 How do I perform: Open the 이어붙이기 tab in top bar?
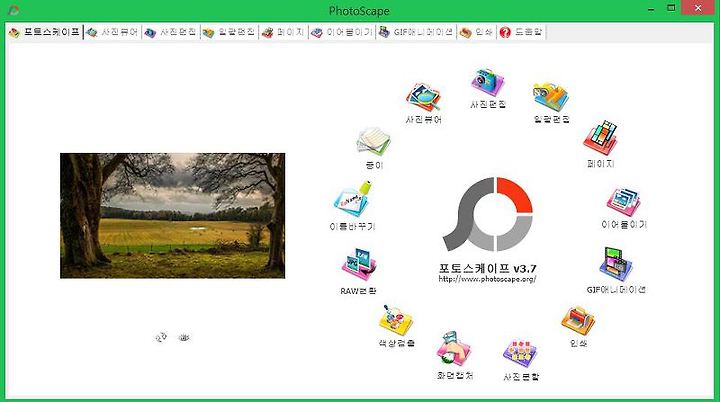pyautogui.click(x=342, y=32)
